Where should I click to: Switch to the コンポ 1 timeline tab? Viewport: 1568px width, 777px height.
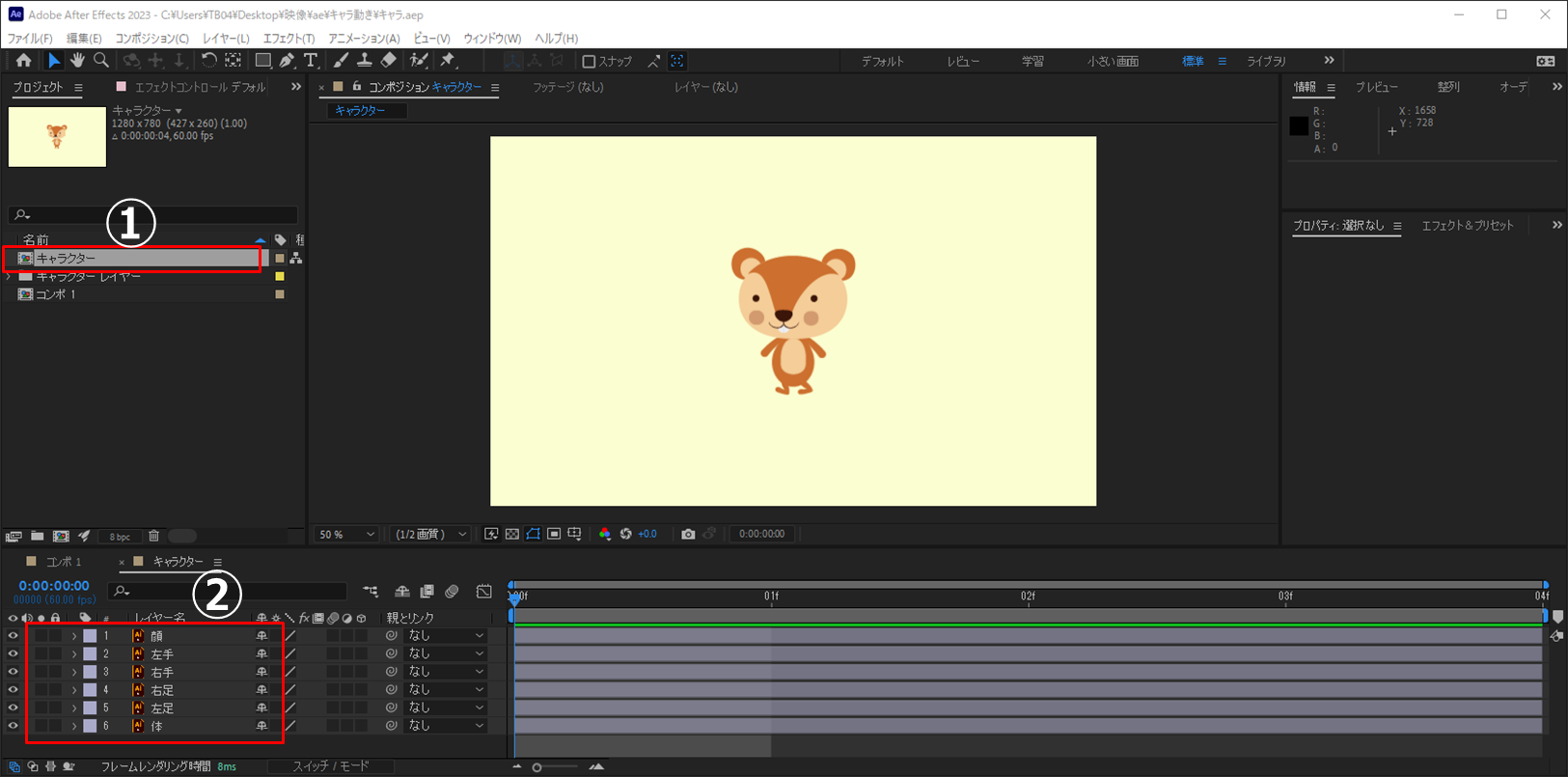64,562
